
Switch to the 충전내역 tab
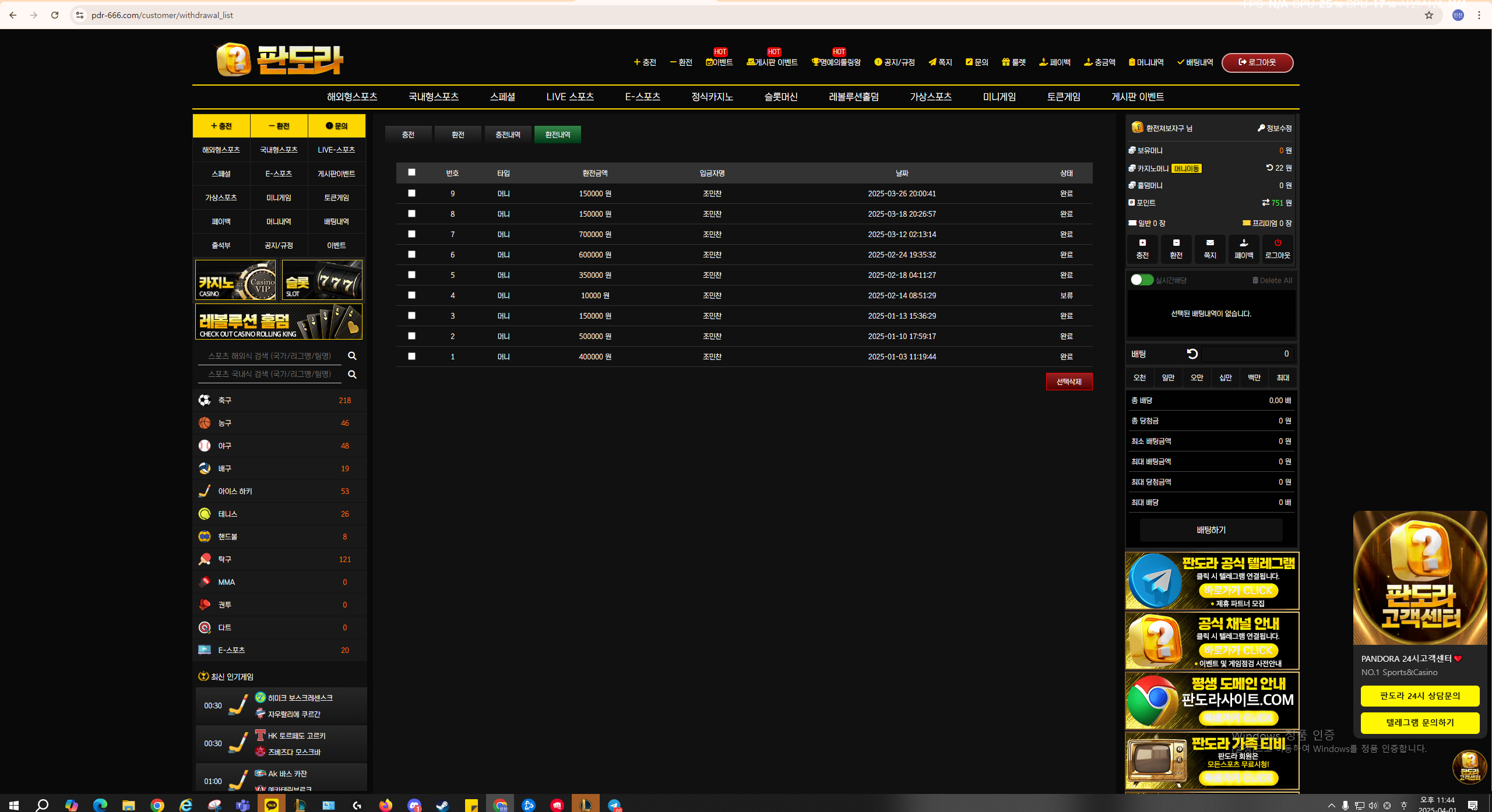pos(508,135)
